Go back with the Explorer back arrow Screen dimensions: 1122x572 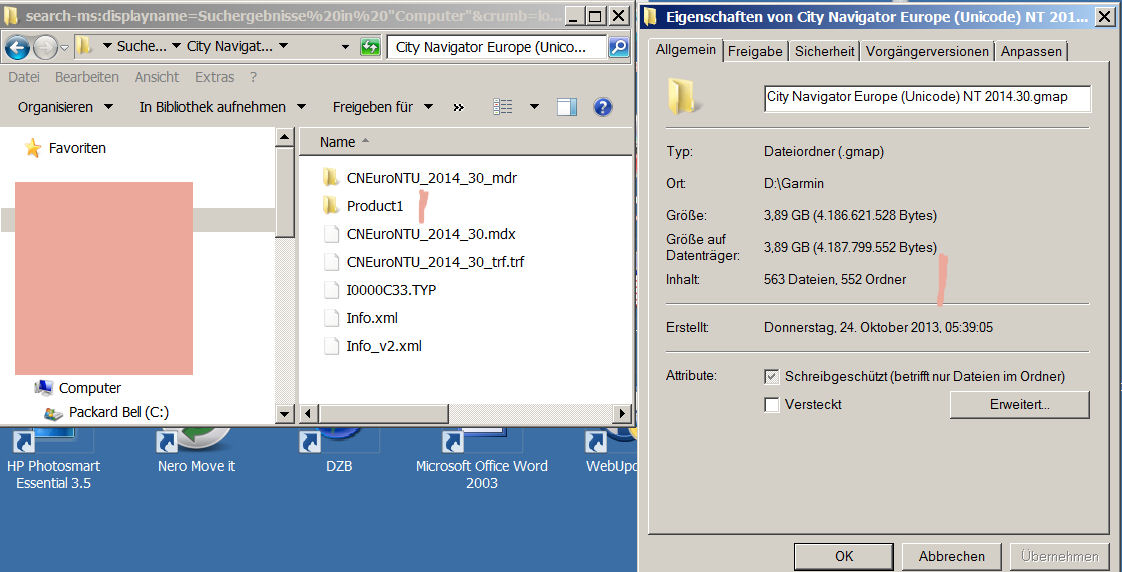17,48
